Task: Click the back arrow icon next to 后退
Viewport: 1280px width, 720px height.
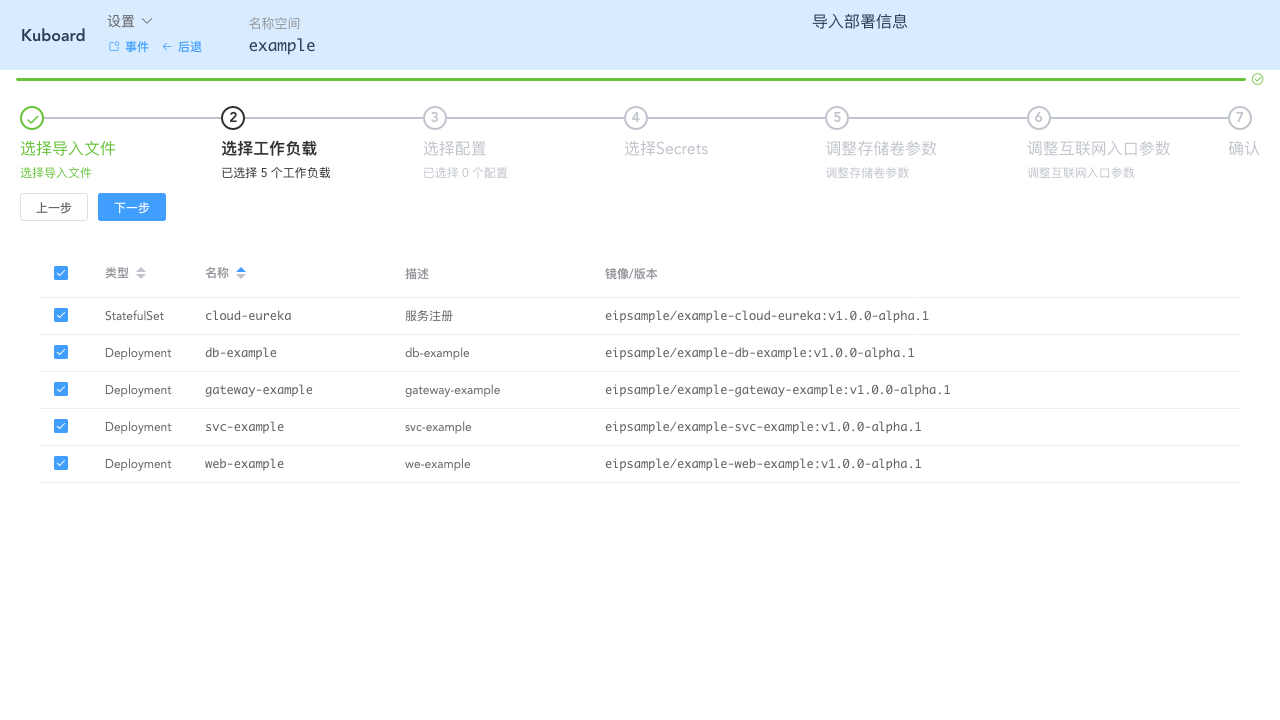Action: [168, 46]
